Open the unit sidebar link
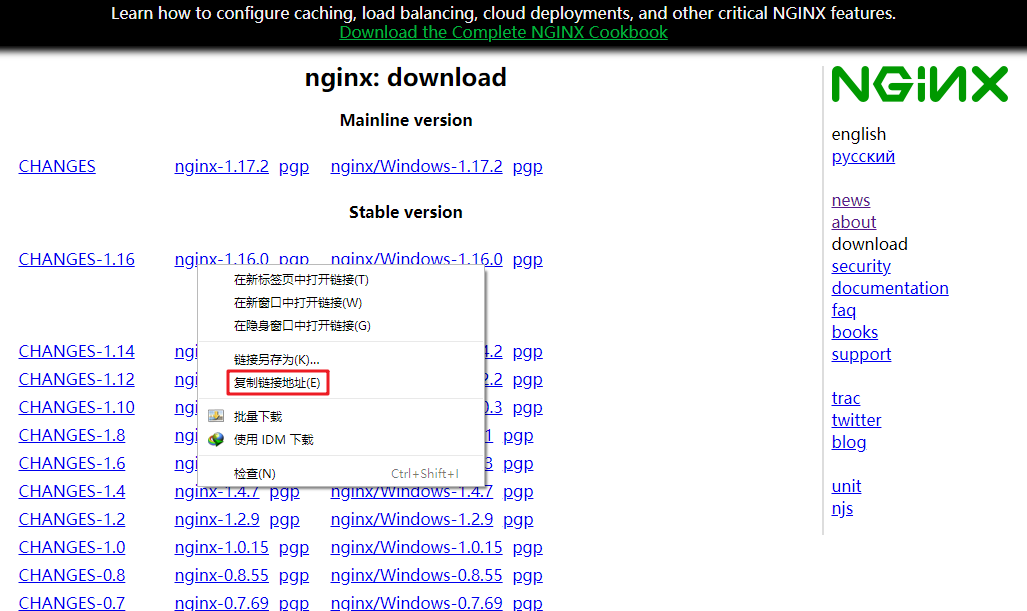Viewport: 1027px width, 611px height. [846, 487]
